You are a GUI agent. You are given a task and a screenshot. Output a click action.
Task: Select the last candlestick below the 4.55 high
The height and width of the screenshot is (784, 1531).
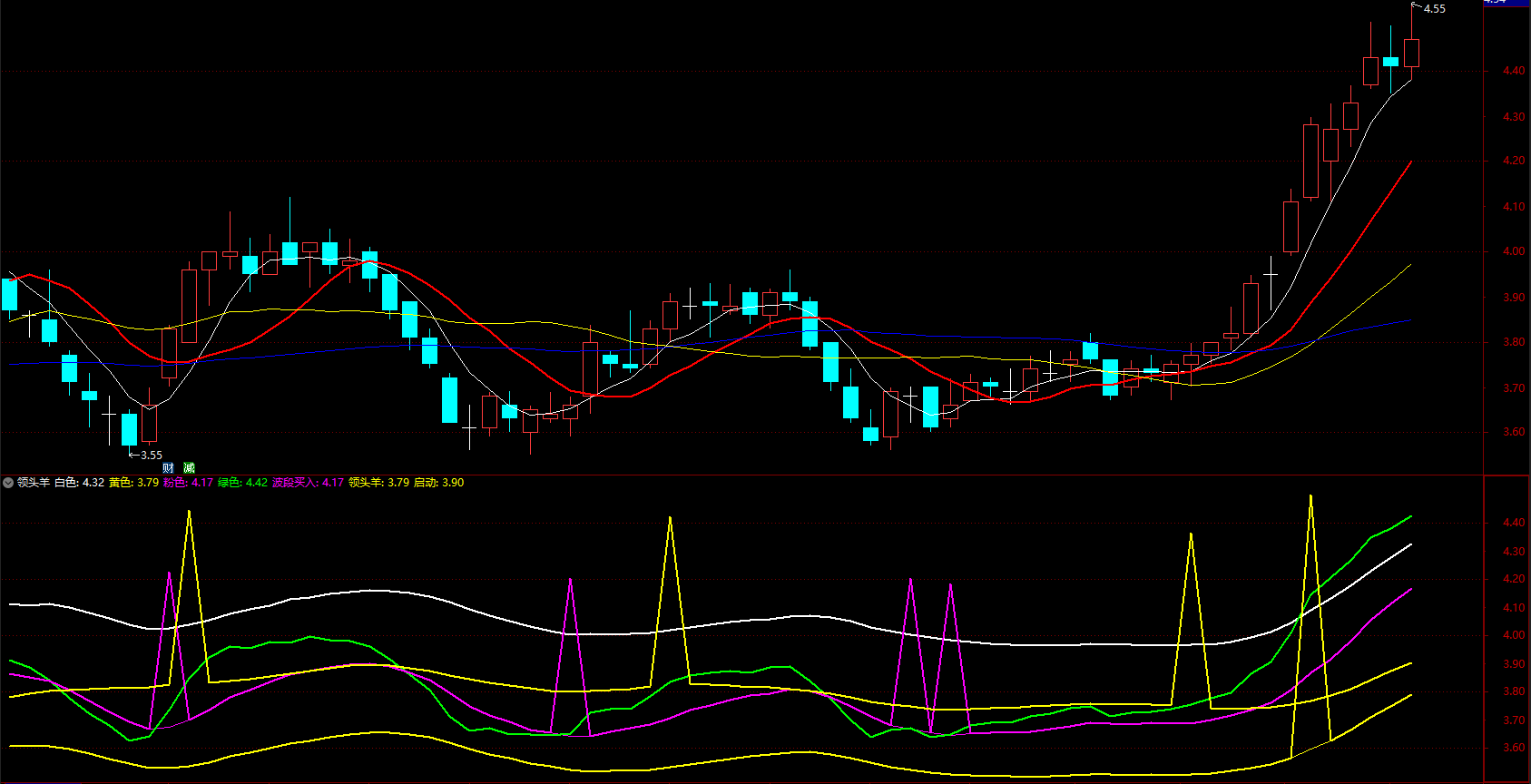click(x=1411, y=53)
